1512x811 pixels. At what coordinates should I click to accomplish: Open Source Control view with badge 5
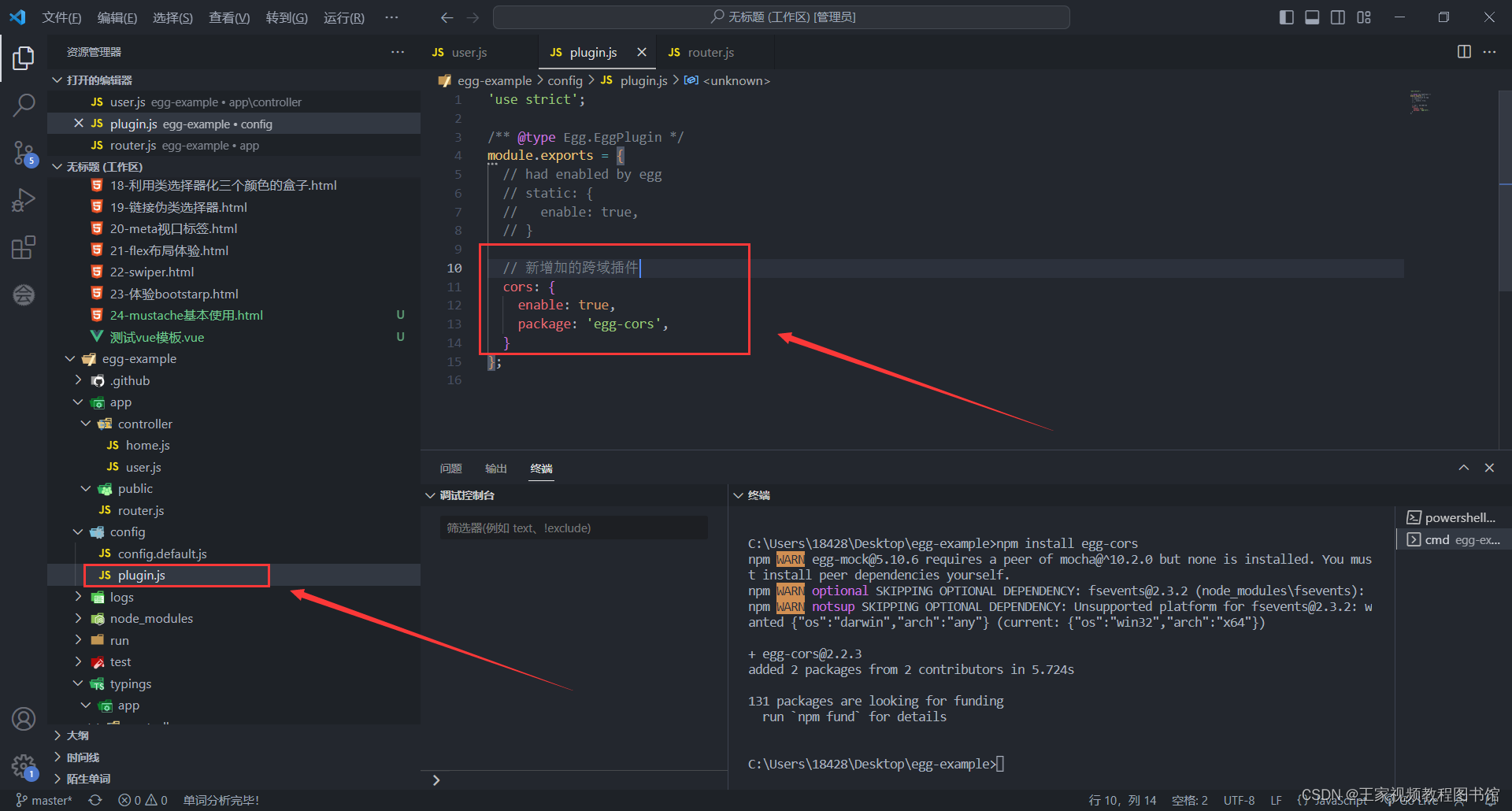(x=24, y=154)
